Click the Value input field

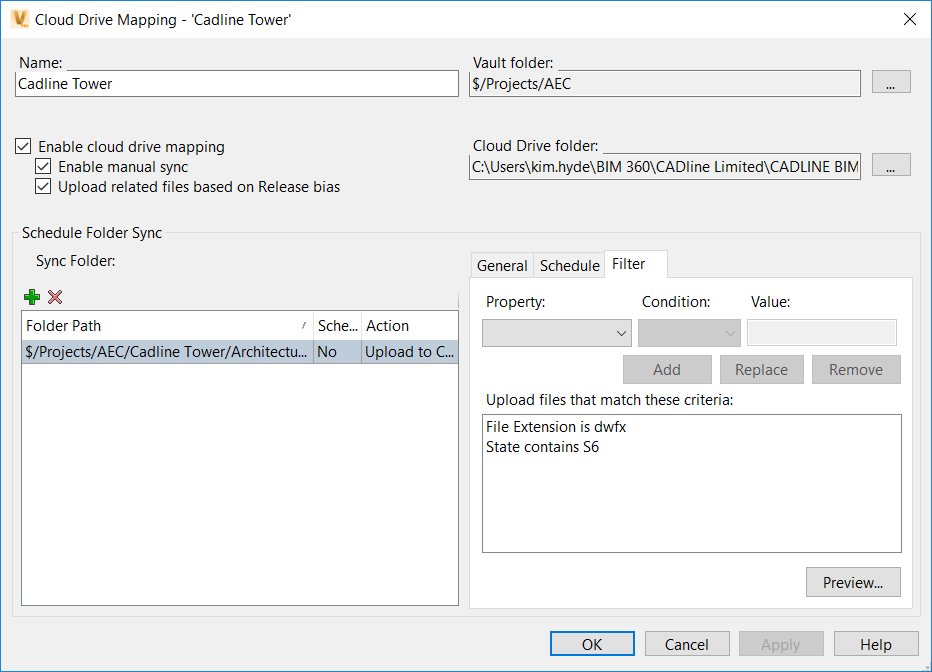point(821,333)
